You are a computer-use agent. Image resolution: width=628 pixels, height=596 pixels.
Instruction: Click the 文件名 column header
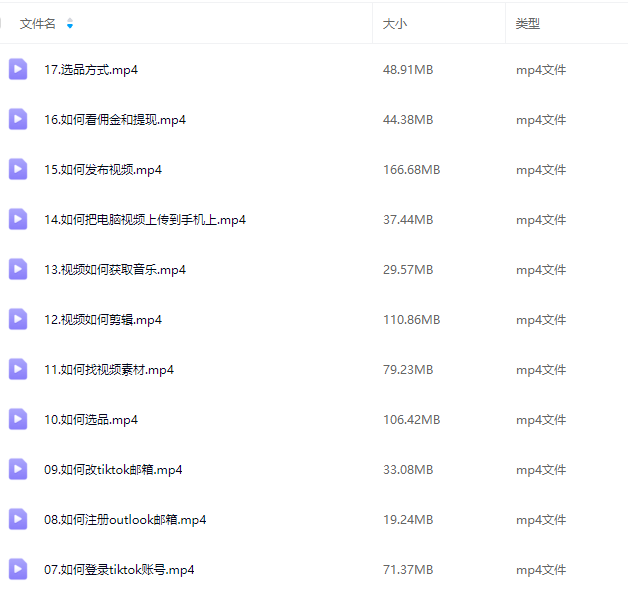[38, 24]
